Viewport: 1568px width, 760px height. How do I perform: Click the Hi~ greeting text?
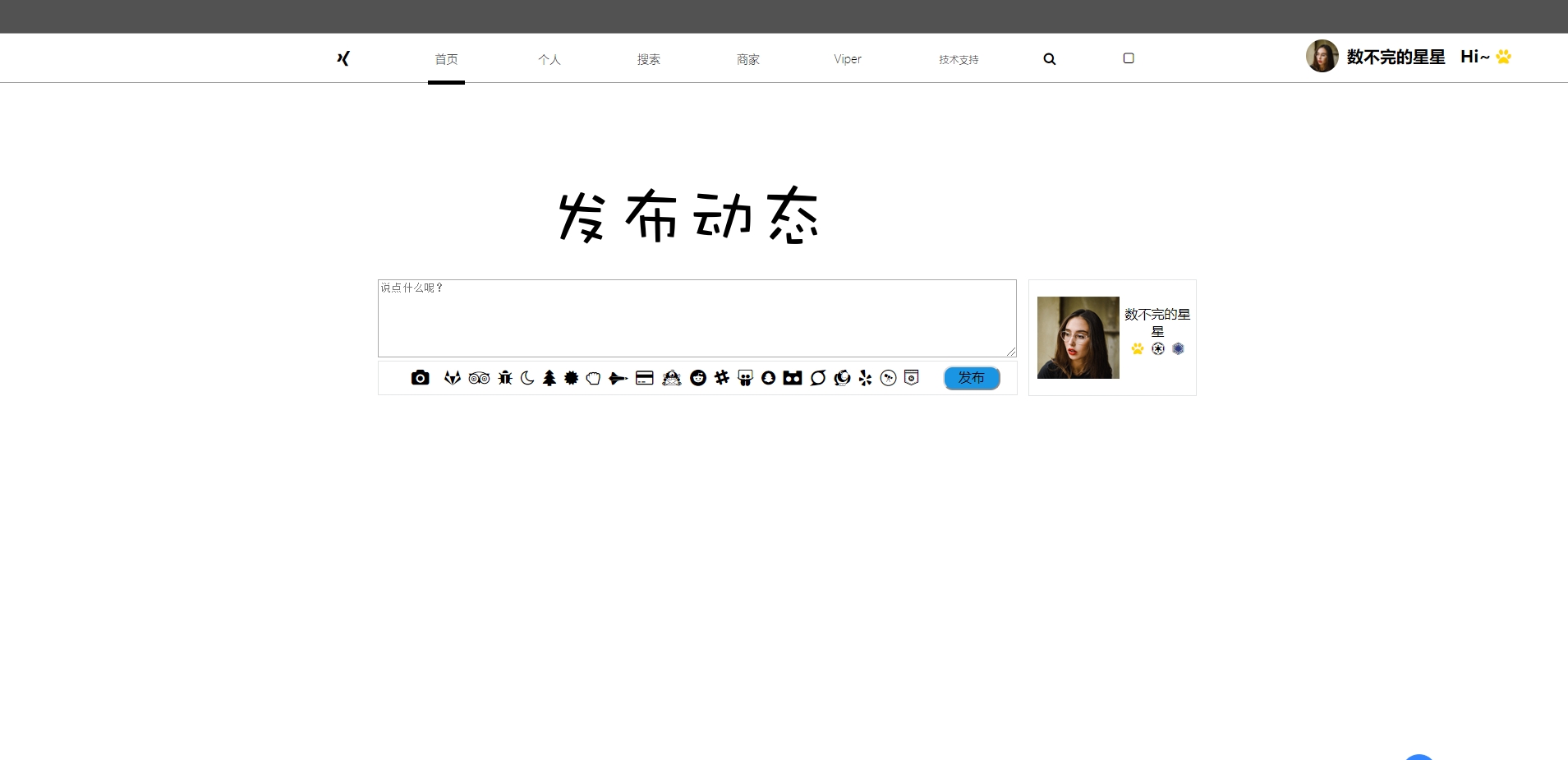point(1475,57)
